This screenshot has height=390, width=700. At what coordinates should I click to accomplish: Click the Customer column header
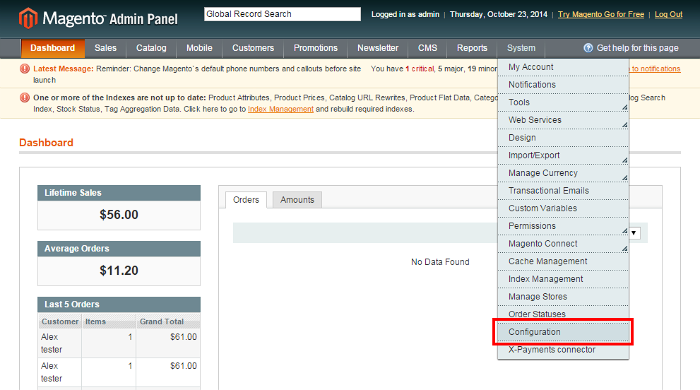[60, 321]
